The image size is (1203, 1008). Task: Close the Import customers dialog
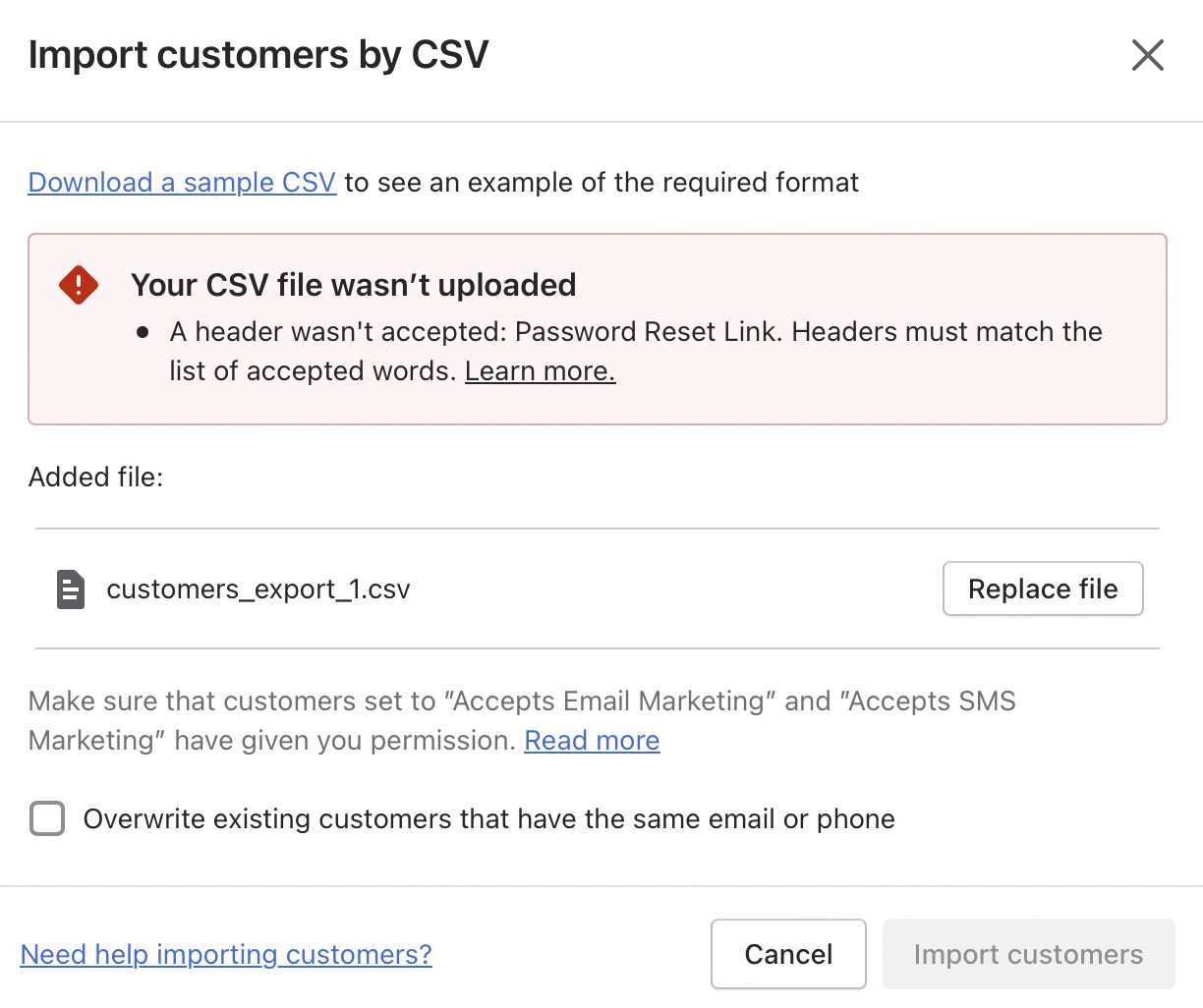tap(1147, 55)
